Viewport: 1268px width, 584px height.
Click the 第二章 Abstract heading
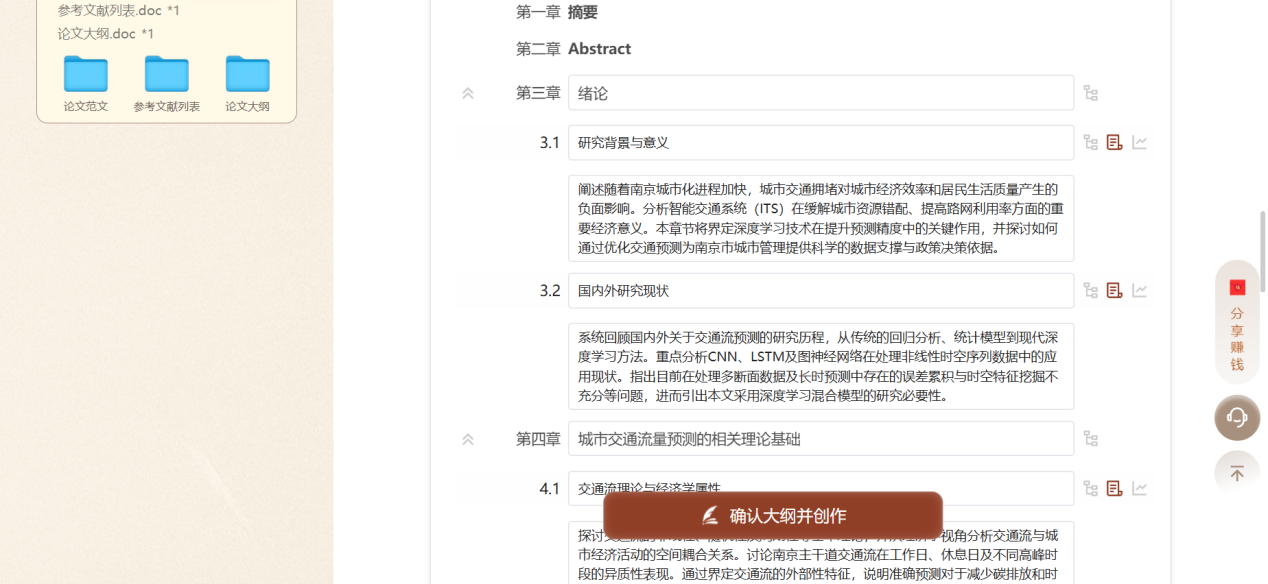(574, 49)
